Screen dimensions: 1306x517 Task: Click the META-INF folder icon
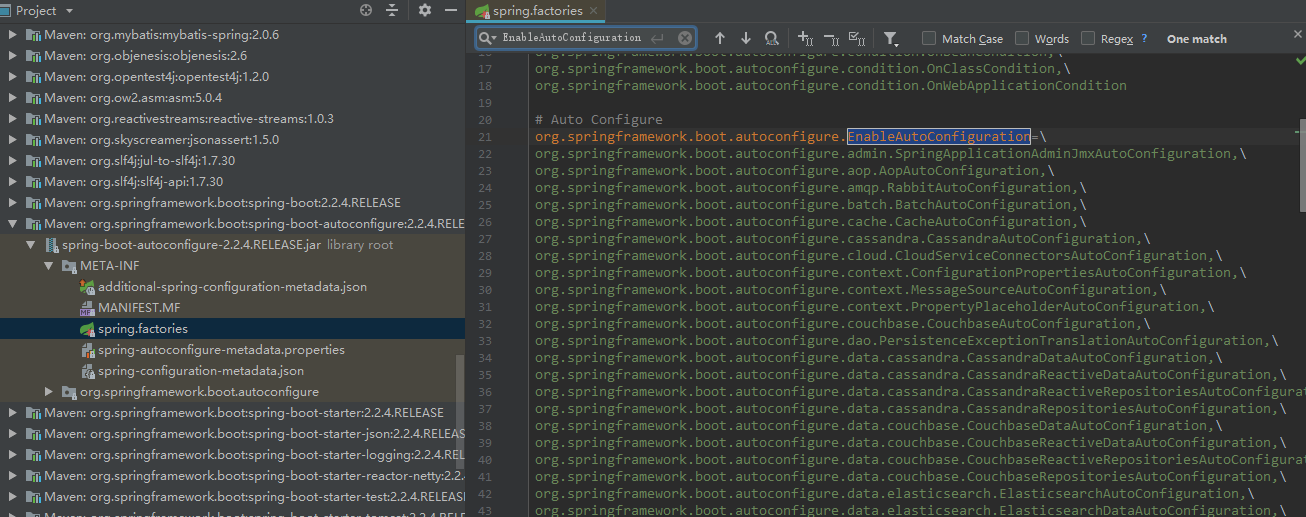[69, 266]
